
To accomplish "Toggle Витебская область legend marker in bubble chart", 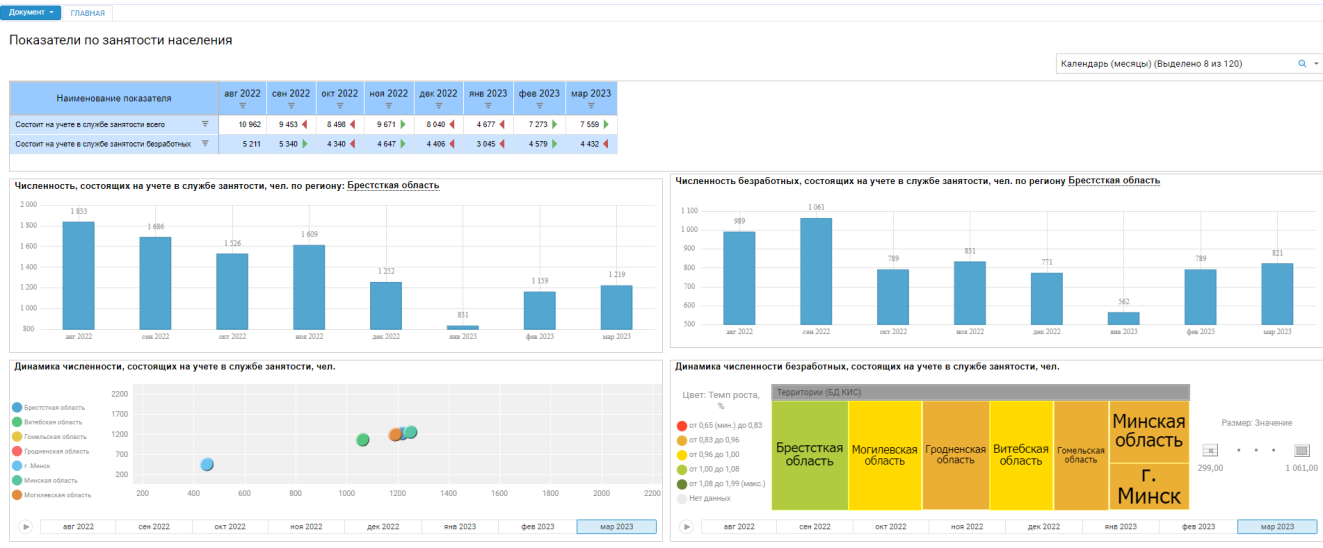I will [x=18, y=422].
